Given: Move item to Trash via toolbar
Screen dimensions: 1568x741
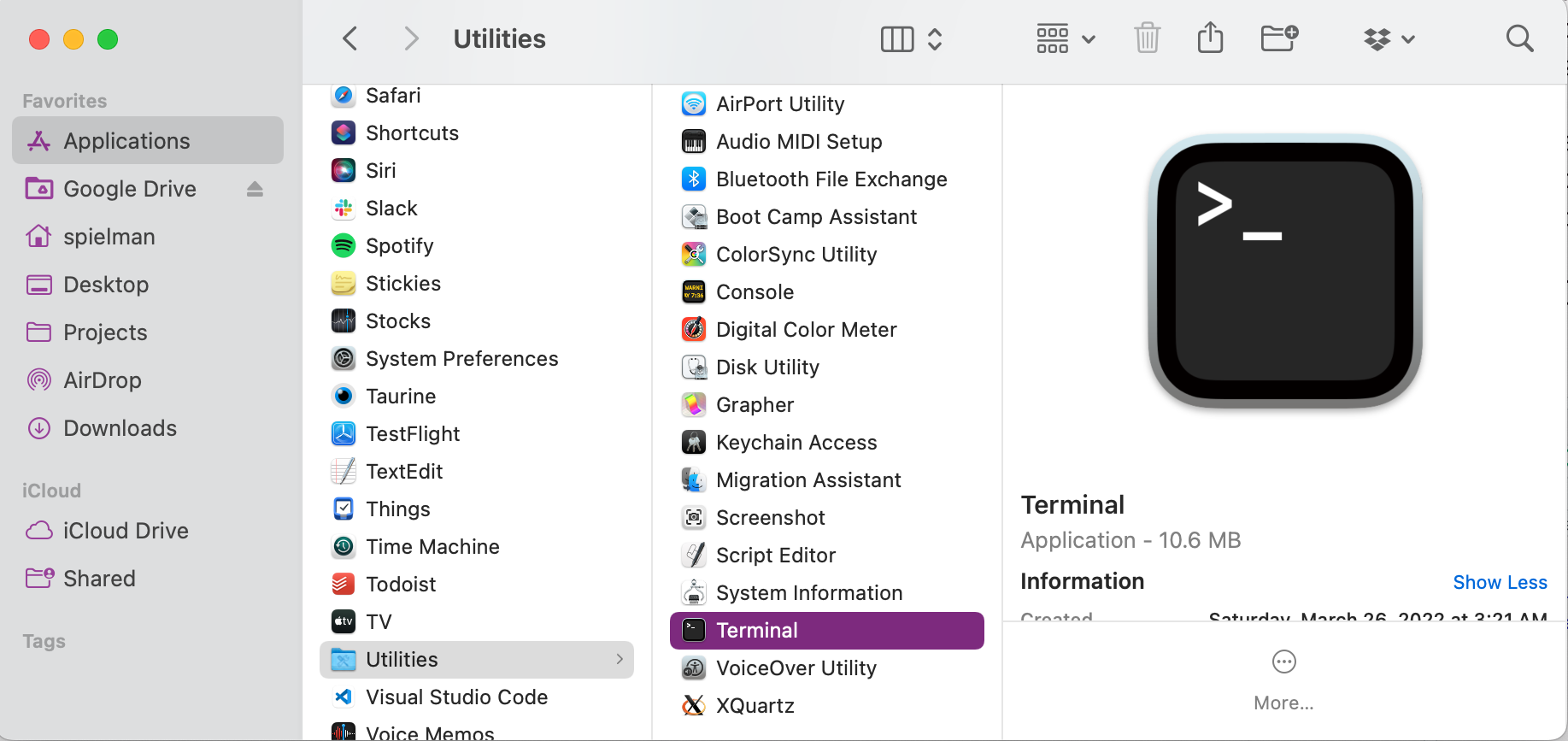Looking at the screenshot, I should click(x=1147, y=38).
